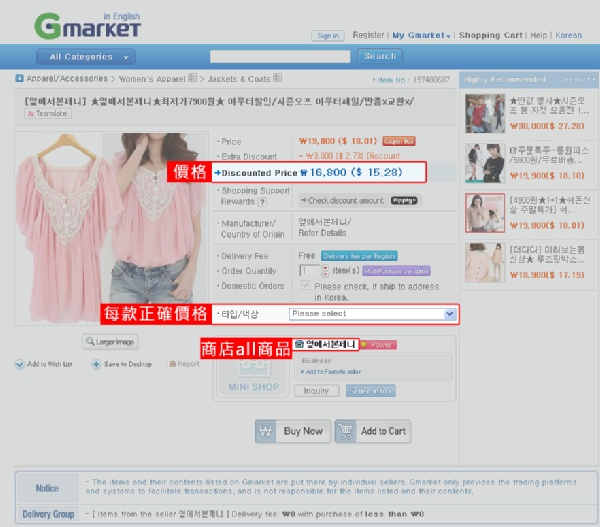
Task: Open the recommended item title priced ₩19,800
Action: click(x=549, y=205)
